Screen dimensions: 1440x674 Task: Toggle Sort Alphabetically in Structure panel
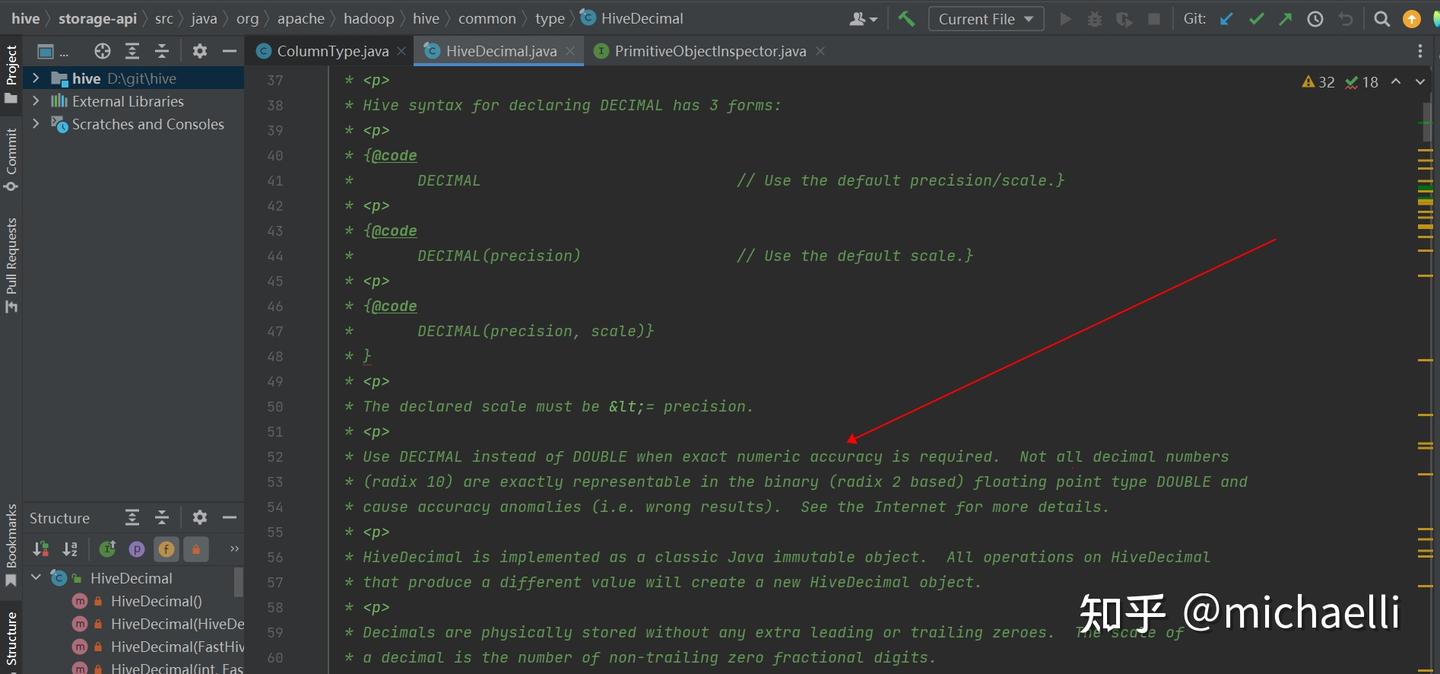(70, 548)
